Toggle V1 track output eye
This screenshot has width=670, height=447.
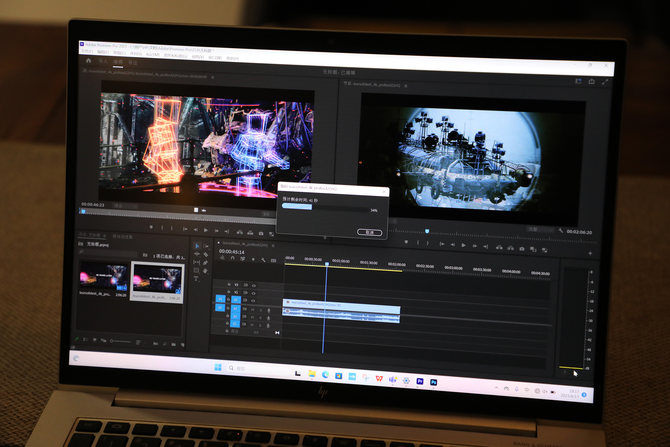[x=253, y=301]
